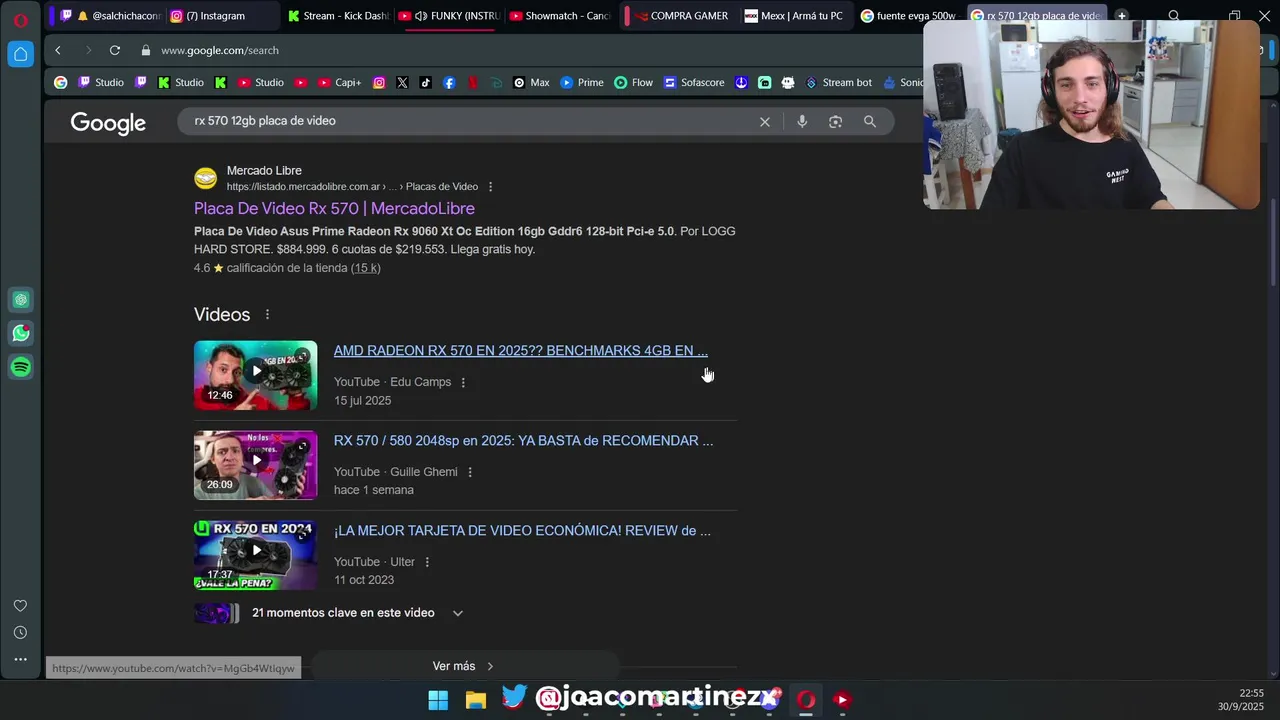
Task: Click the (15 k) store rating link
Action: click(x=365, y=268)
